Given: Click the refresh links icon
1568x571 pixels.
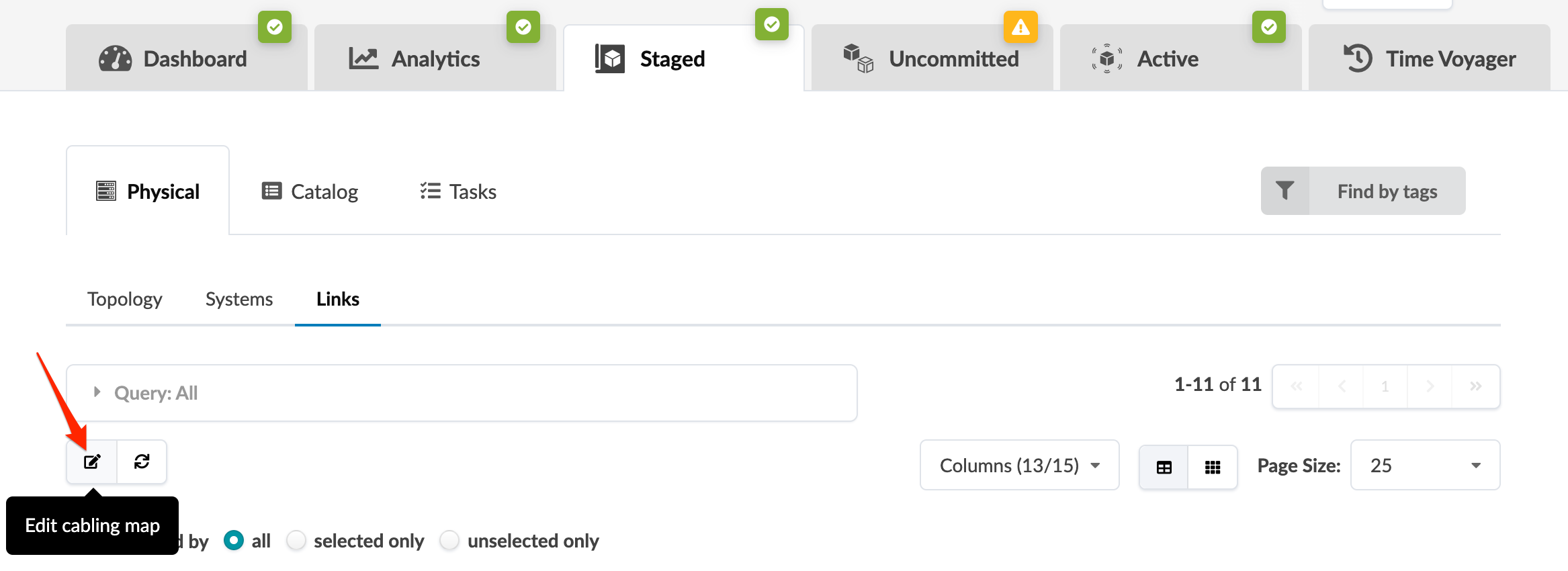Looking at the screenshot, I should (142, 462).
